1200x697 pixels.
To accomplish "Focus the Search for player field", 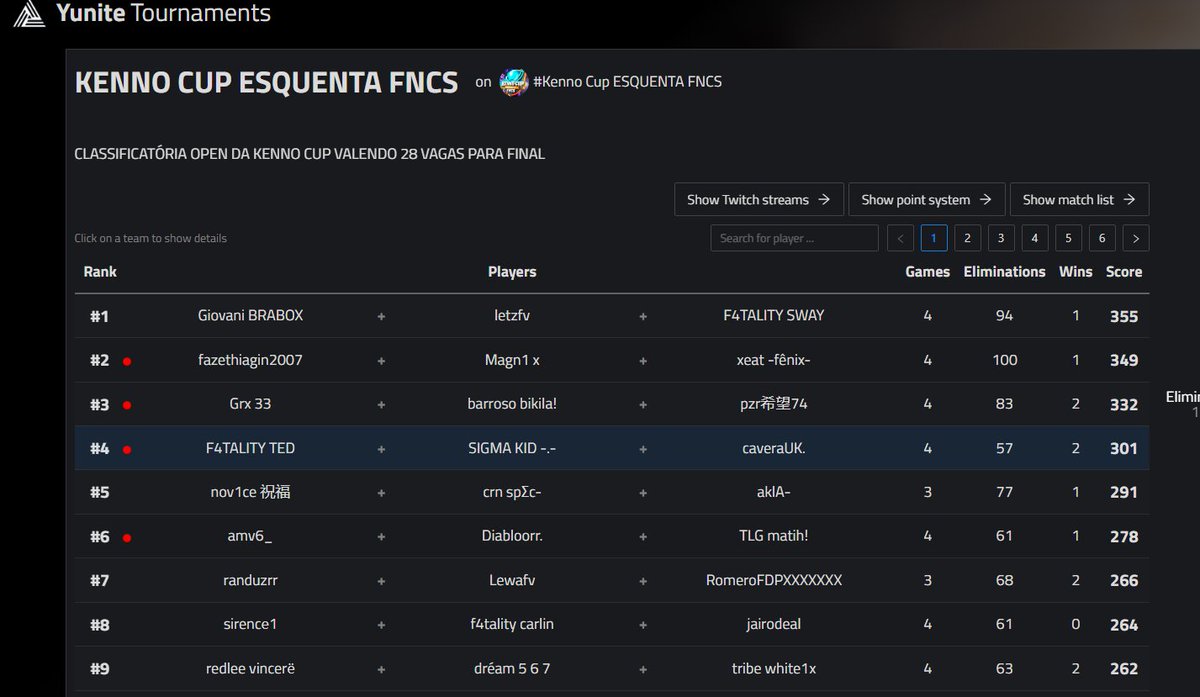I will 794,238.
